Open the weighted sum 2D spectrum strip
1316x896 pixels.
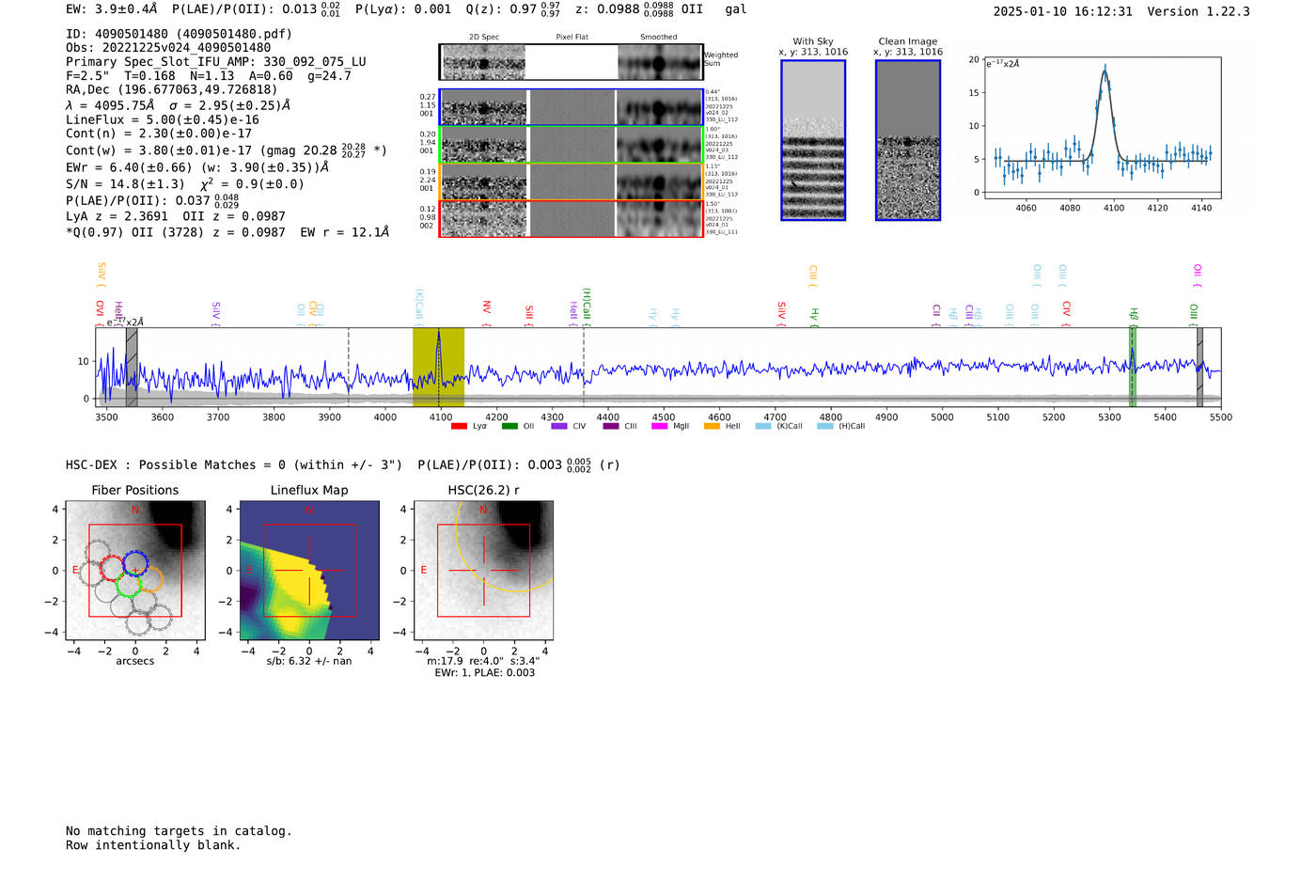click(571, 62)
